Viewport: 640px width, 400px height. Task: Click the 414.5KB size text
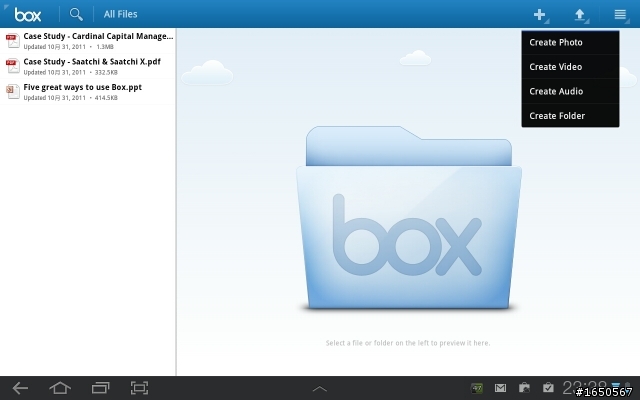(106, 98)
